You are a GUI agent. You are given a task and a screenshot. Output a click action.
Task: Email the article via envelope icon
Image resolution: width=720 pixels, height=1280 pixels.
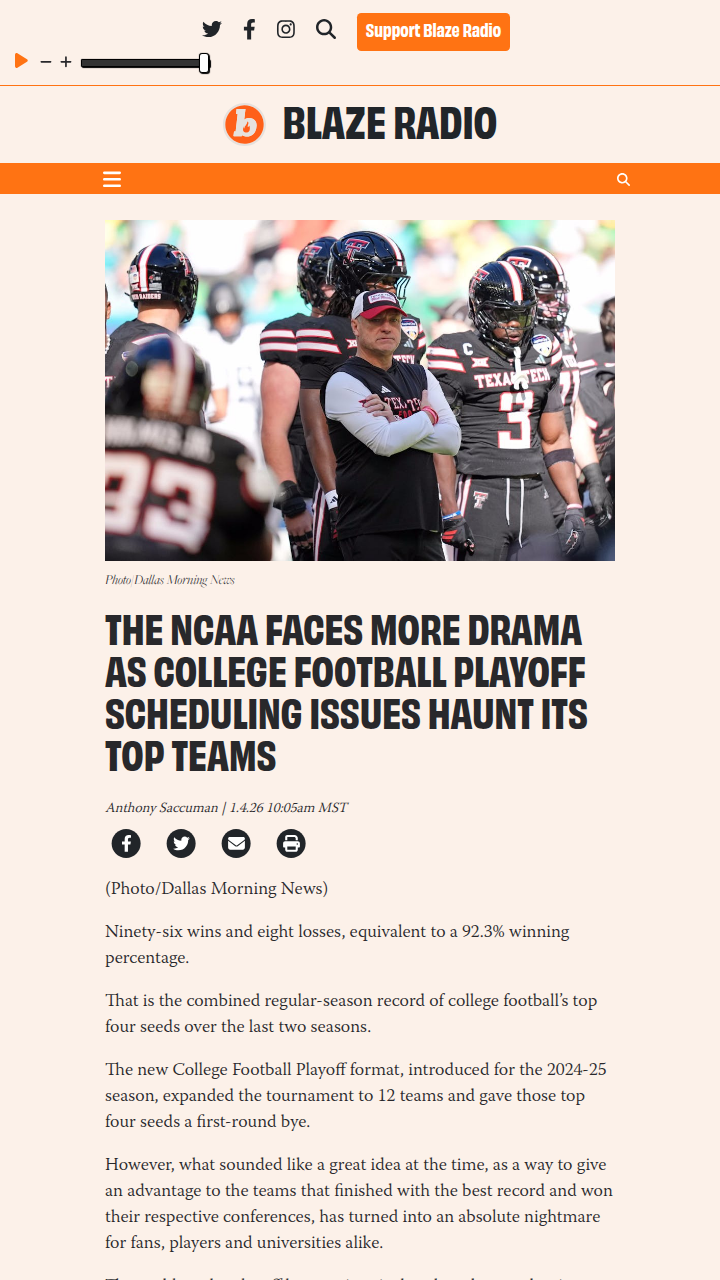click(236, 844)
